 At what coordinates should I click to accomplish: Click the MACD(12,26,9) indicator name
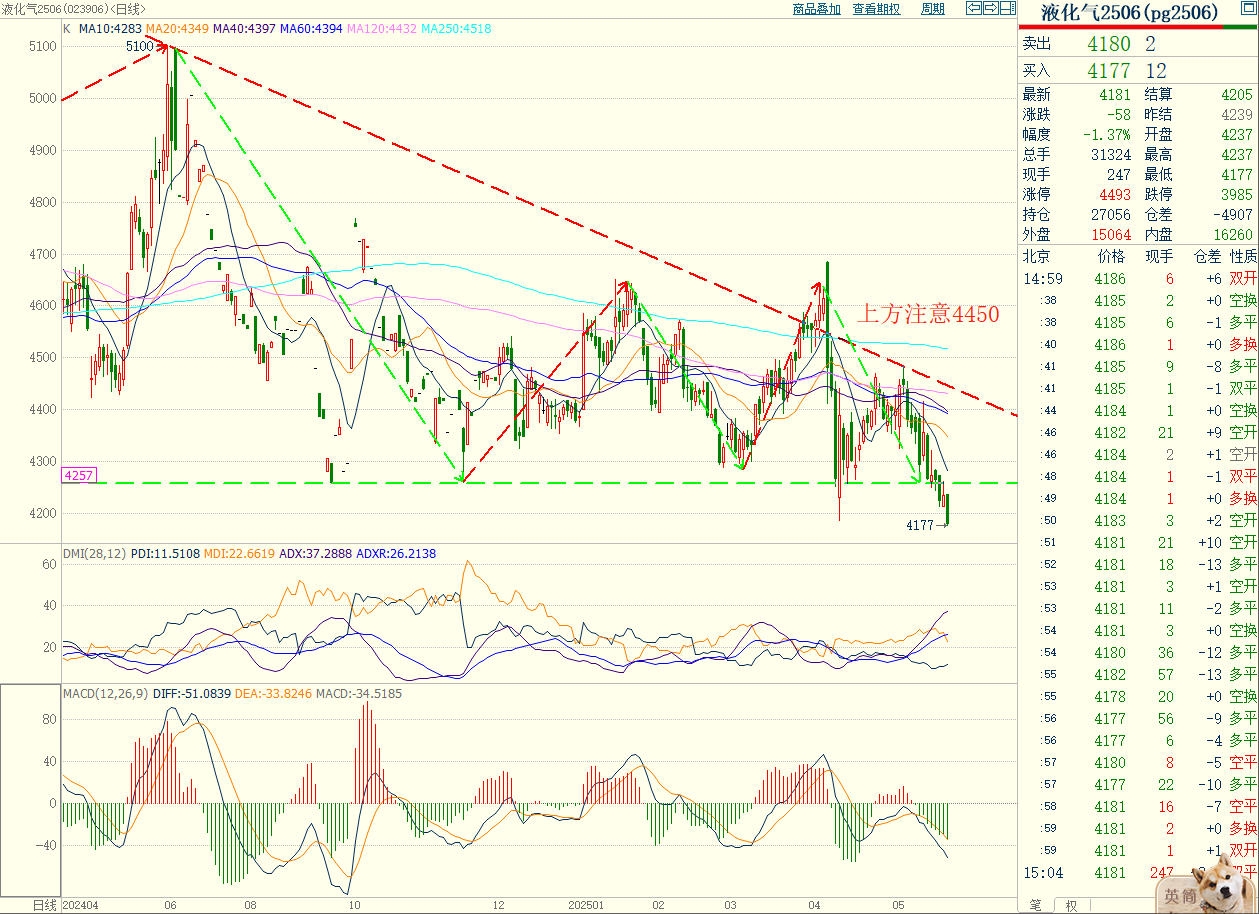(x=105, y=692)
